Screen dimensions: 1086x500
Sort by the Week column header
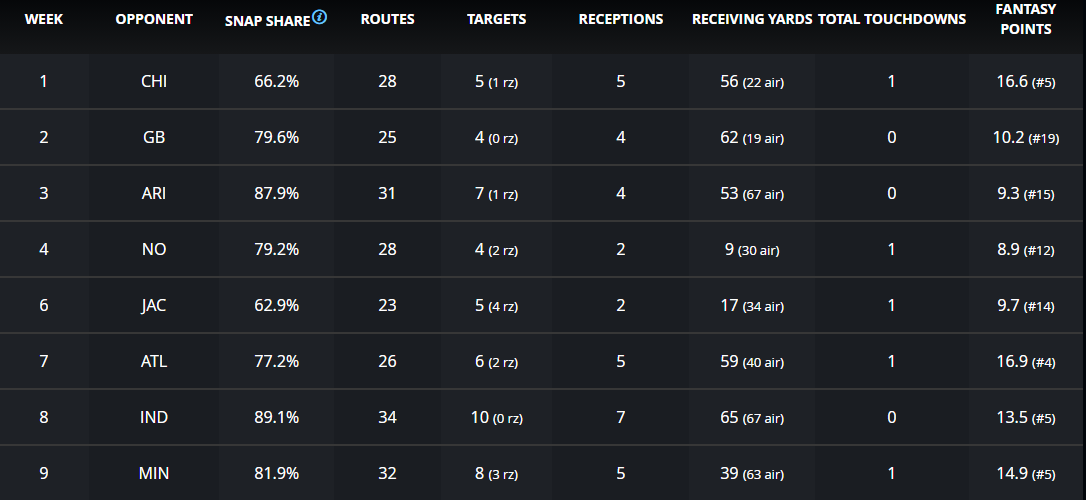click(x=43, y=20)
